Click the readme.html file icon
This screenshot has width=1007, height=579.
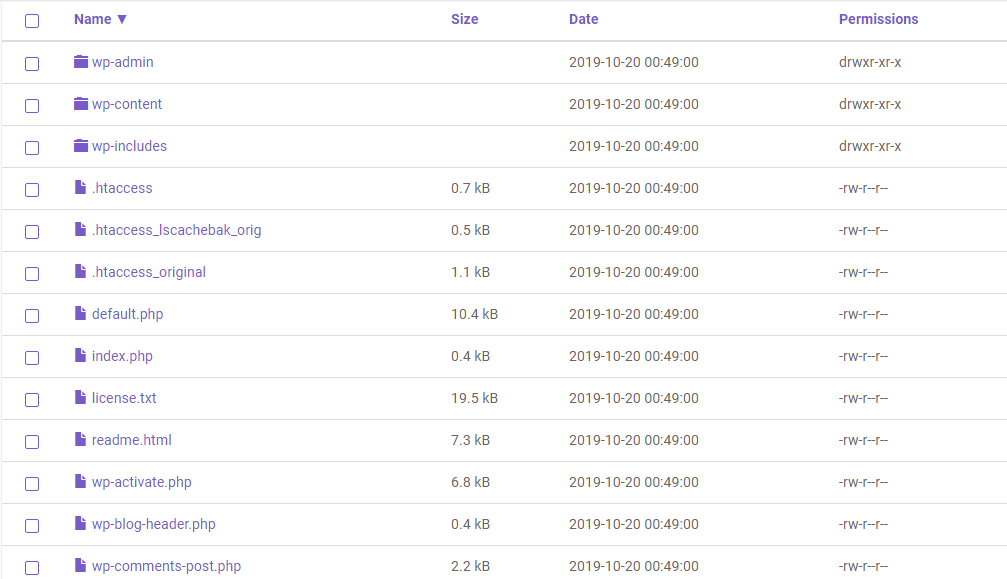click(80, 438)
